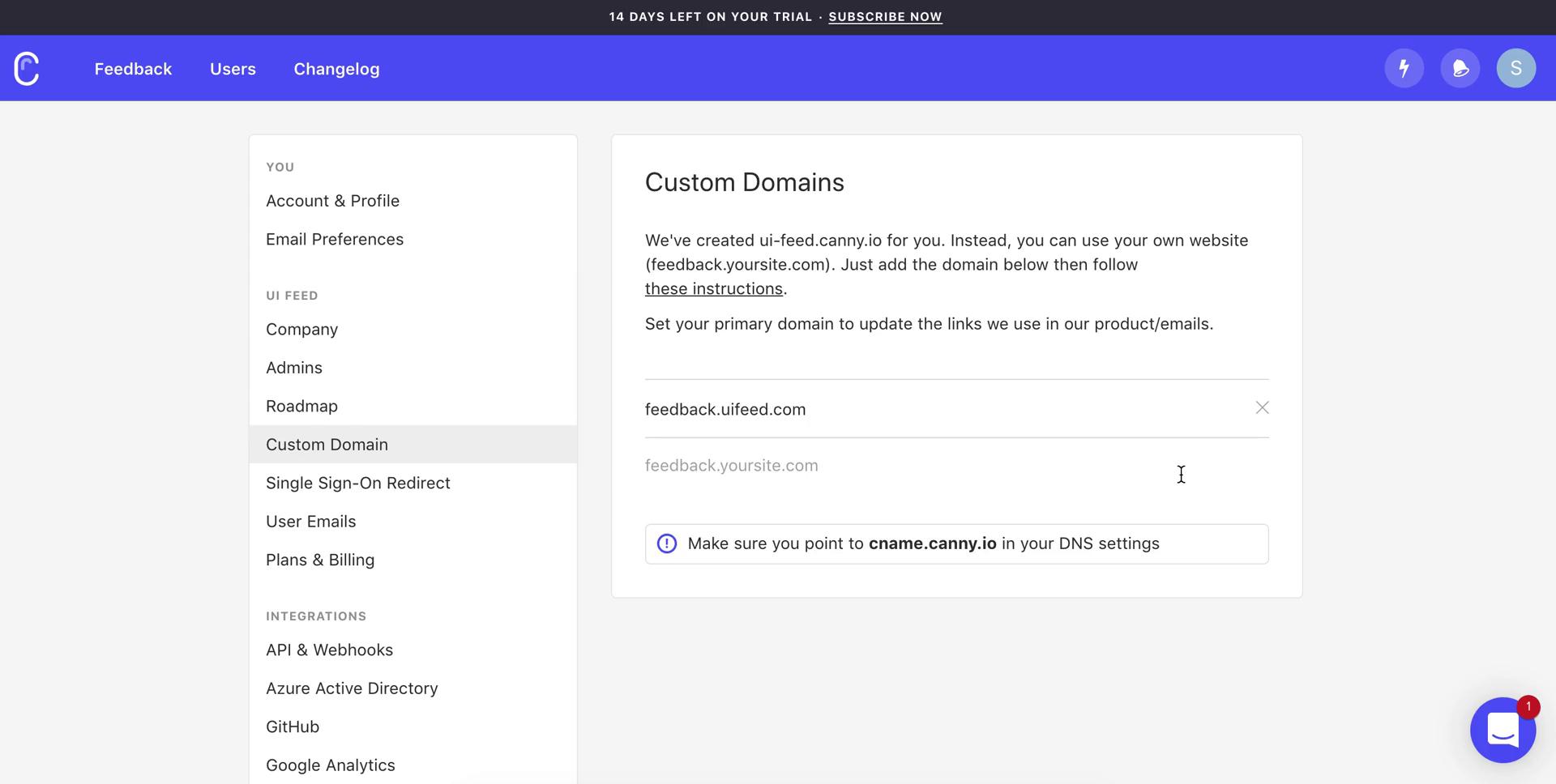Open the "these instructions" link
The width and height of the screenshot is (1556, 784).
pyautogui.click(x=713, y=288)
